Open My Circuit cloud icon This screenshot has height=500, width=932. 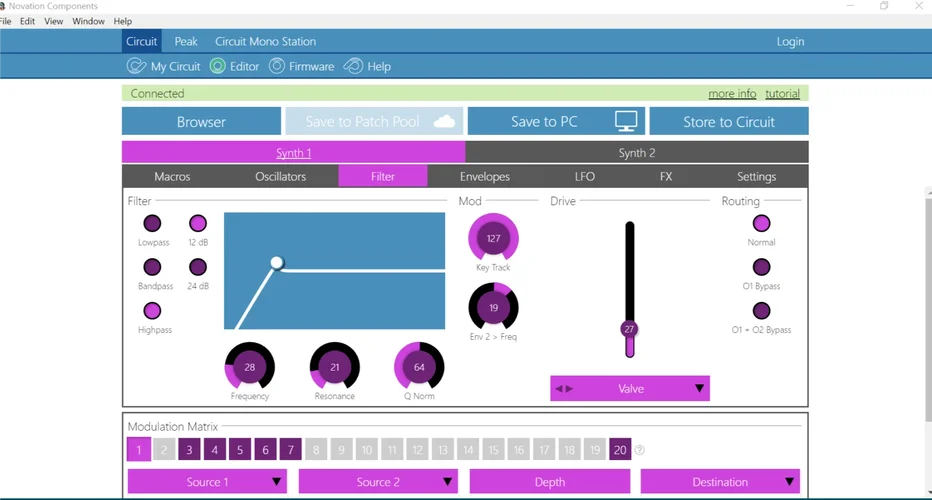136,66
